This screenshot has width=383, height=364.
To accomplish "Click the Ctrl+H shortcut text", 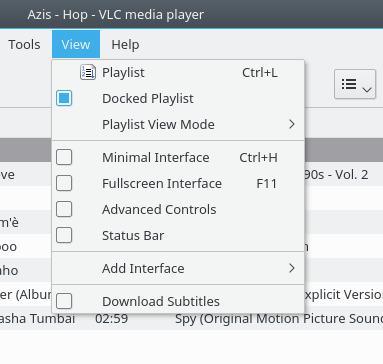I will point(258,157).
